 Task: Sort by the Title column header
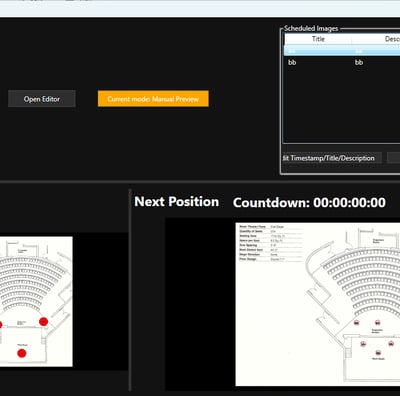(x=318, y=39)
